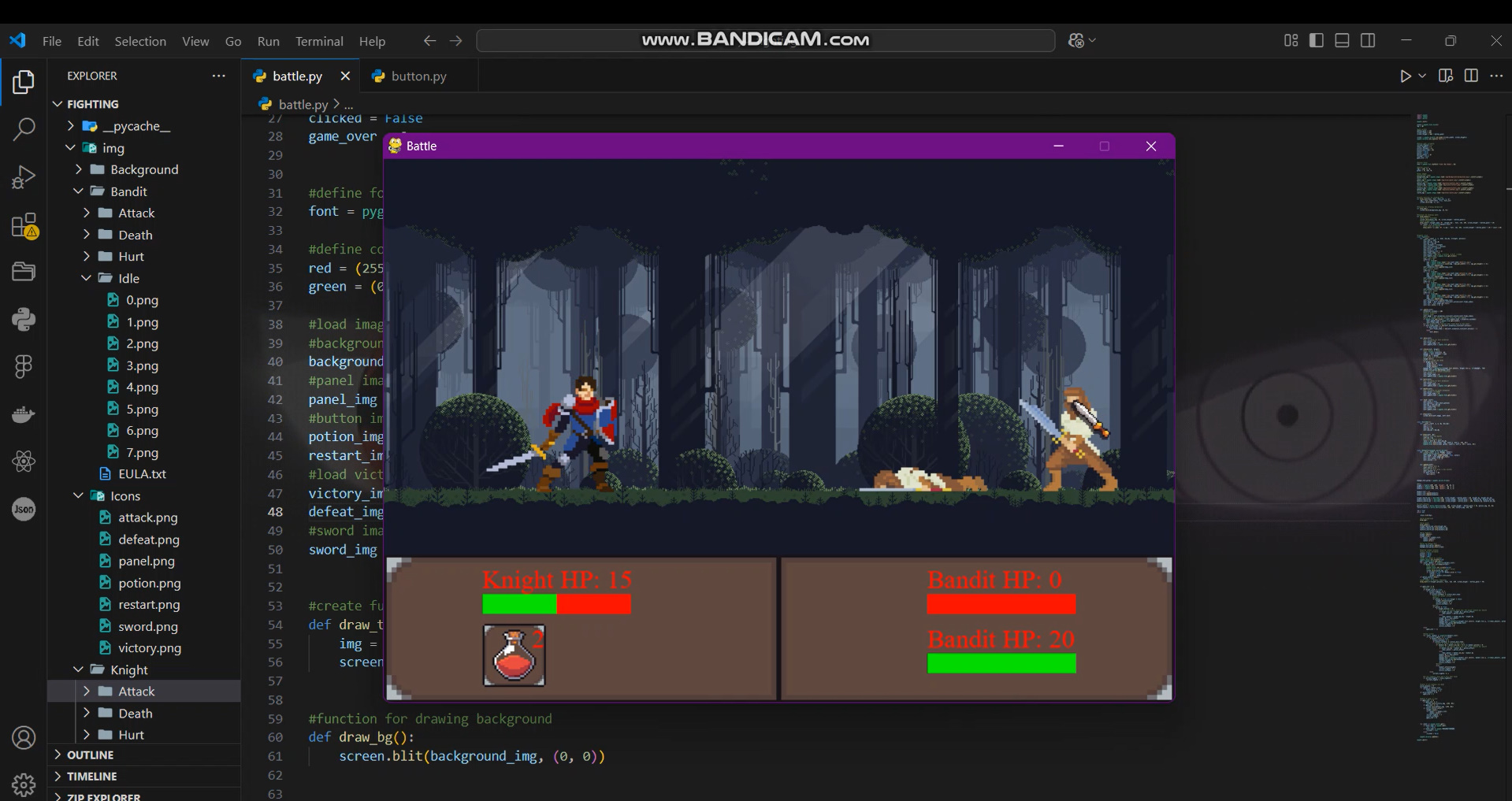The image size is (1512, 801).
Task: Open sword.png in explorer
Action: point(147,626)
